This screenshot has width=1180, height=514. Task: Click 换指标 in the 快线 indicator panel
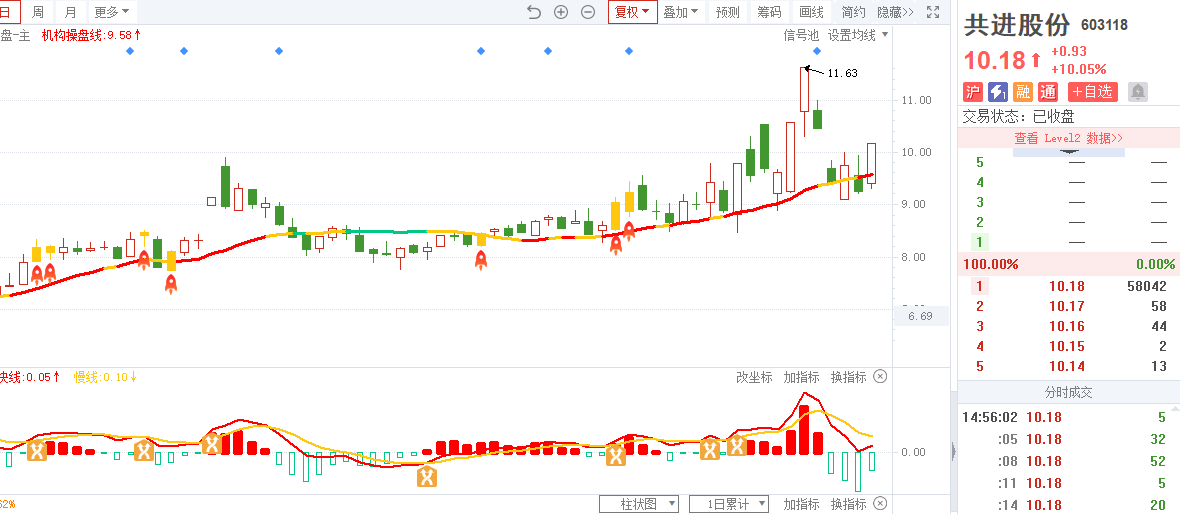coord(848,377)
